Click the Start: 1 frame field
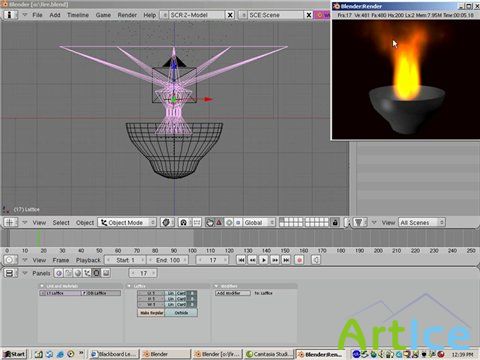This screenshot has height=360, width=480. pyautogui.click(x=125, y=260)
